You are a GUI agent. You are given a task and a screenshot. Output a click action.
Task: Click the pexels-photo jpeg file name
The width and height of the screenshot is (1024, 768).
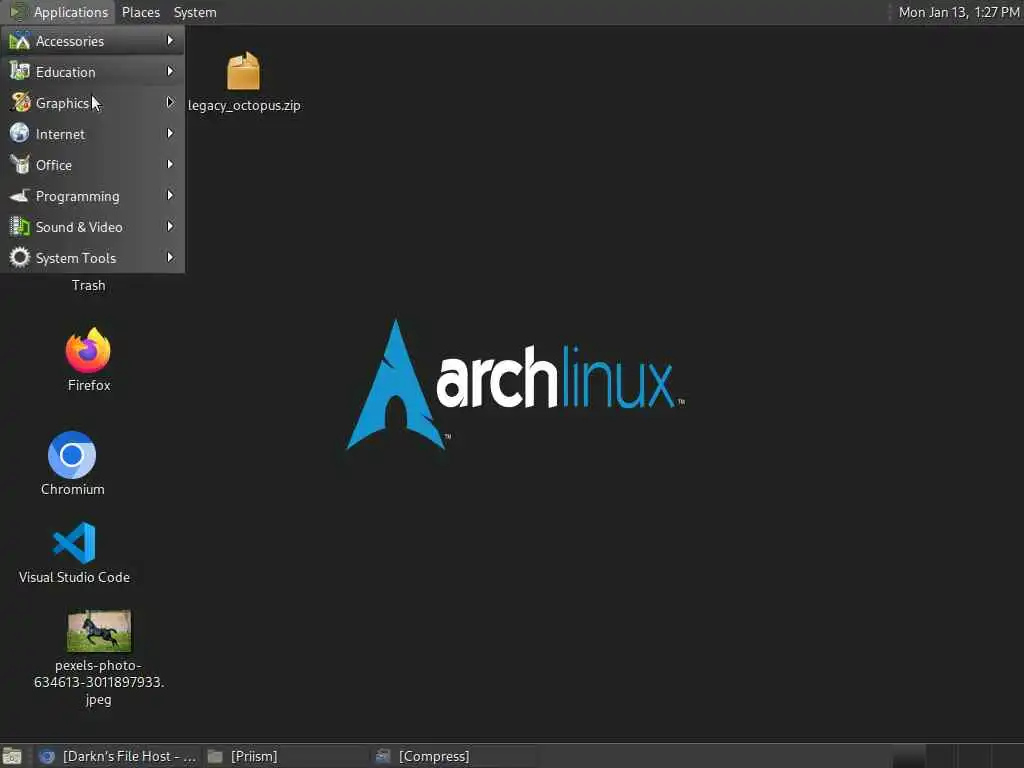point(99,682)
